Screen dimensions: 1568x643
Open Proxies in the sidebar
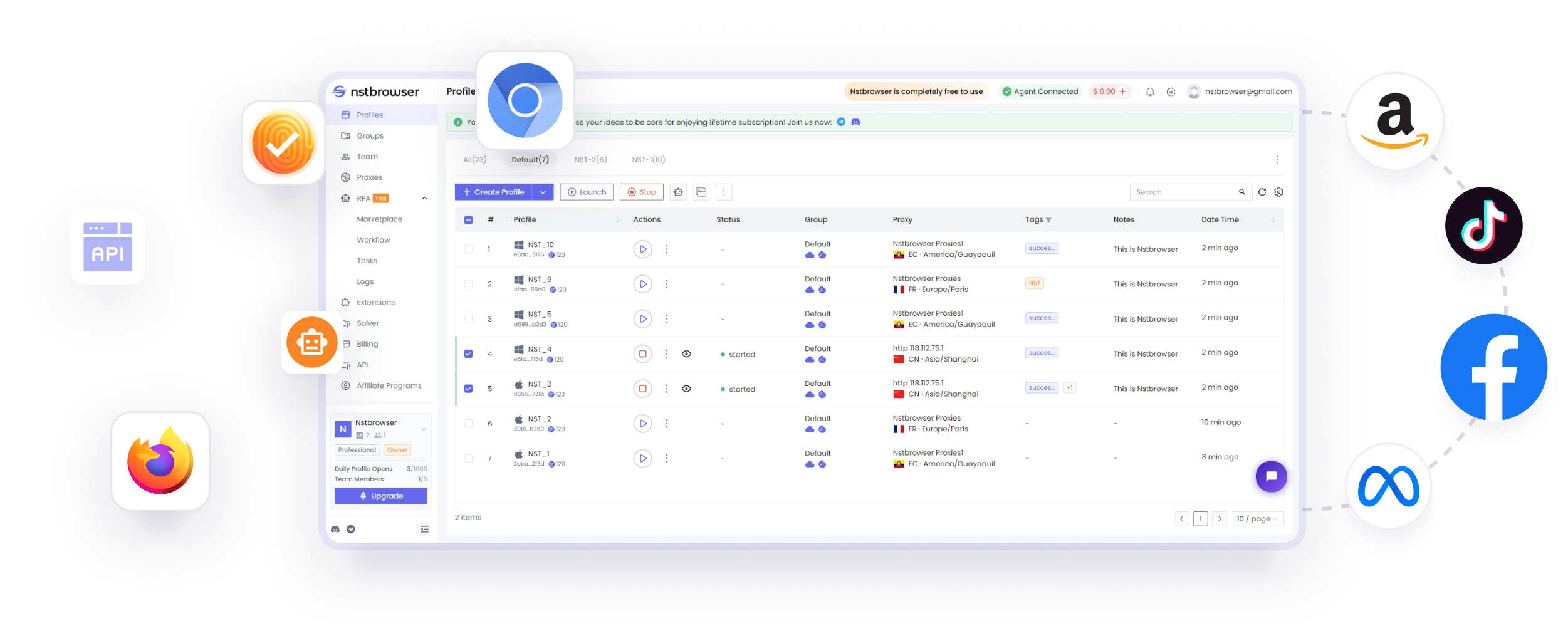click(369, 177)
